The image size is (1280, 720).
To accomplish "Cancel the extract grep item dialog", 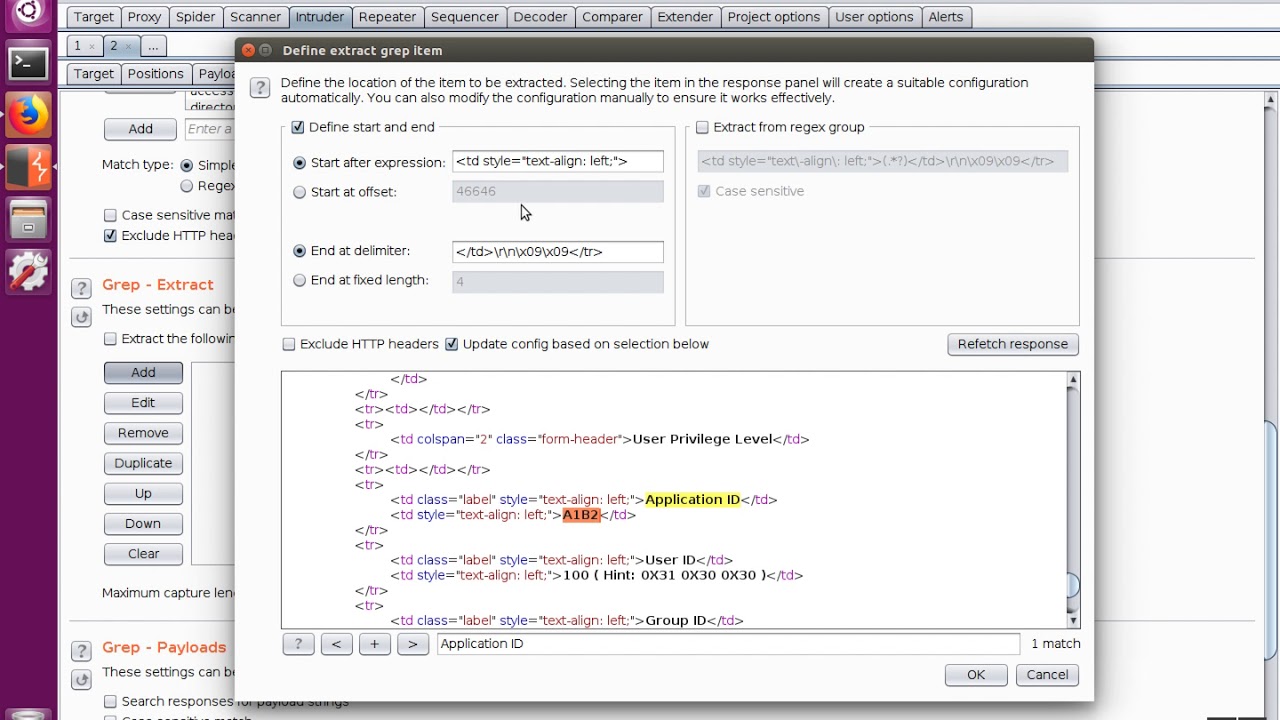I will [x=1047, y=675].
